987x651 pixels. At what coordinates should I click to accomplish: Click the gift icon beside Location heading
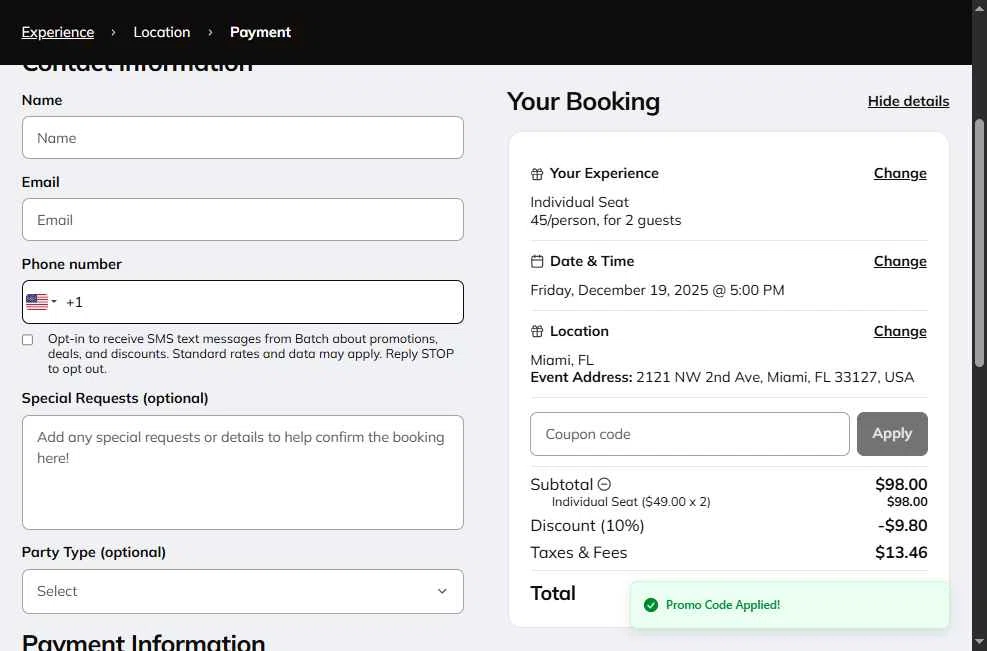tap(537, 331)
